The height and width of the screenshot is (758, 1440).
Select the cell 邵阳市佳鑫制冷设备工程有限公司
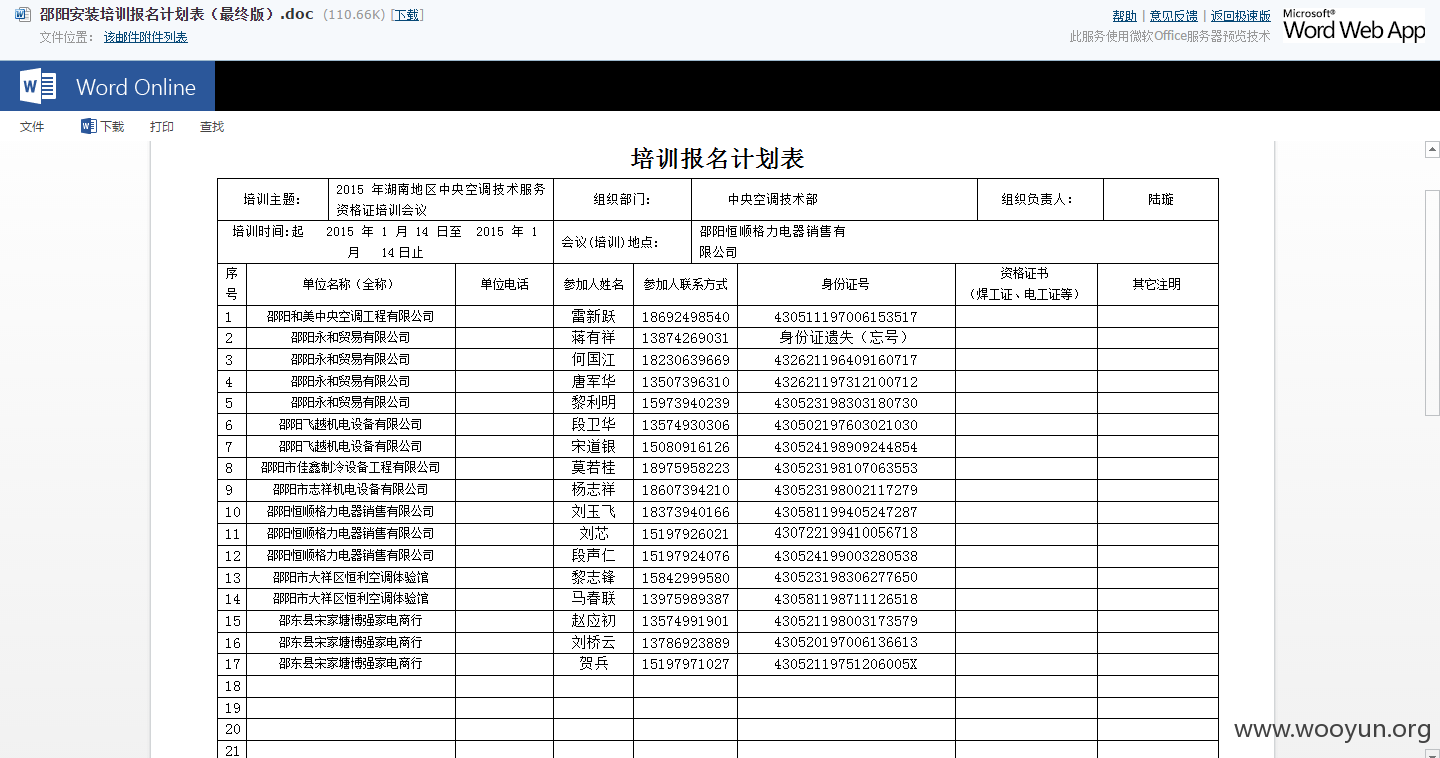pos(350,467)
